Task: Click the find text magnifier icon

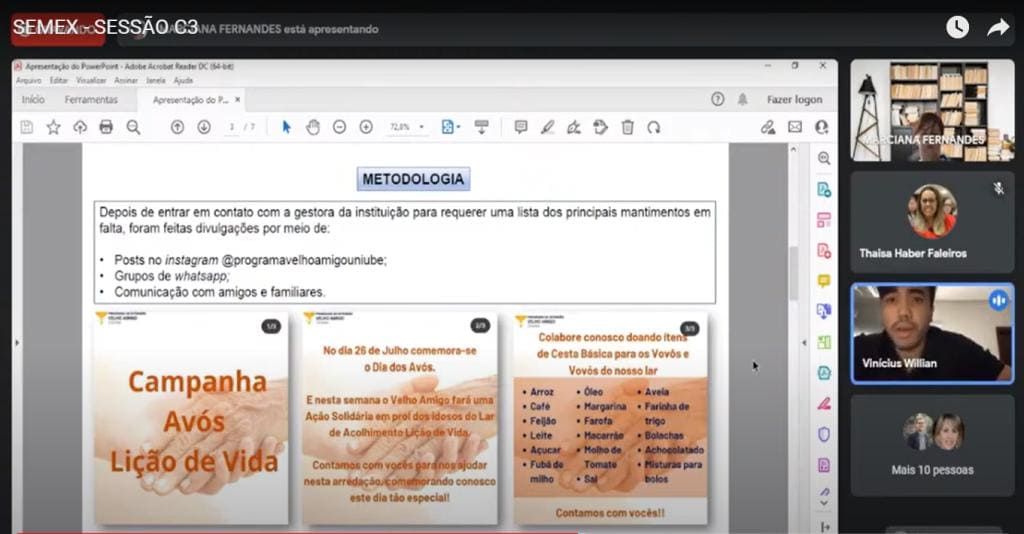Action: [133, 127]
